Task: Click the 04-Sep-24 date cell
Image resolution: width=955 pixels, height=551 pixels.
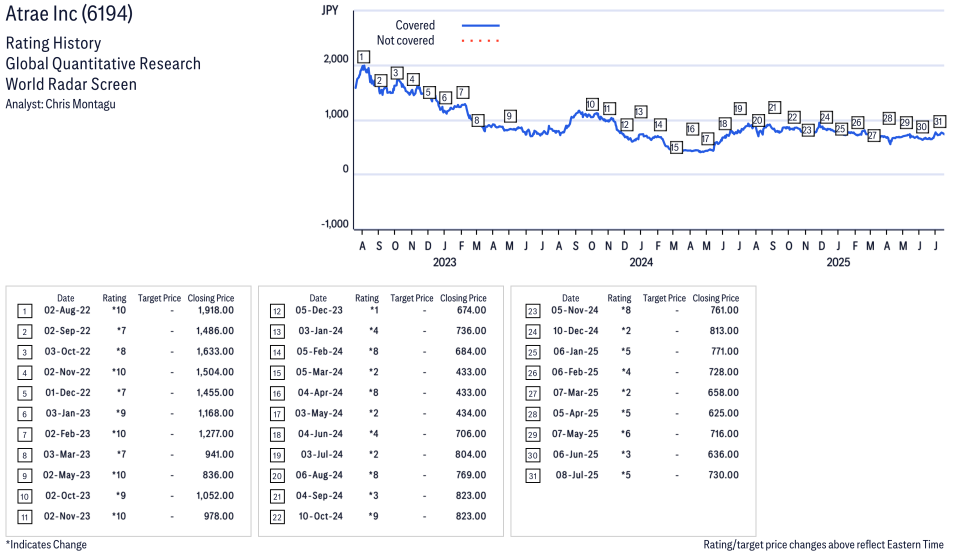Action: (x=320, y=496)
